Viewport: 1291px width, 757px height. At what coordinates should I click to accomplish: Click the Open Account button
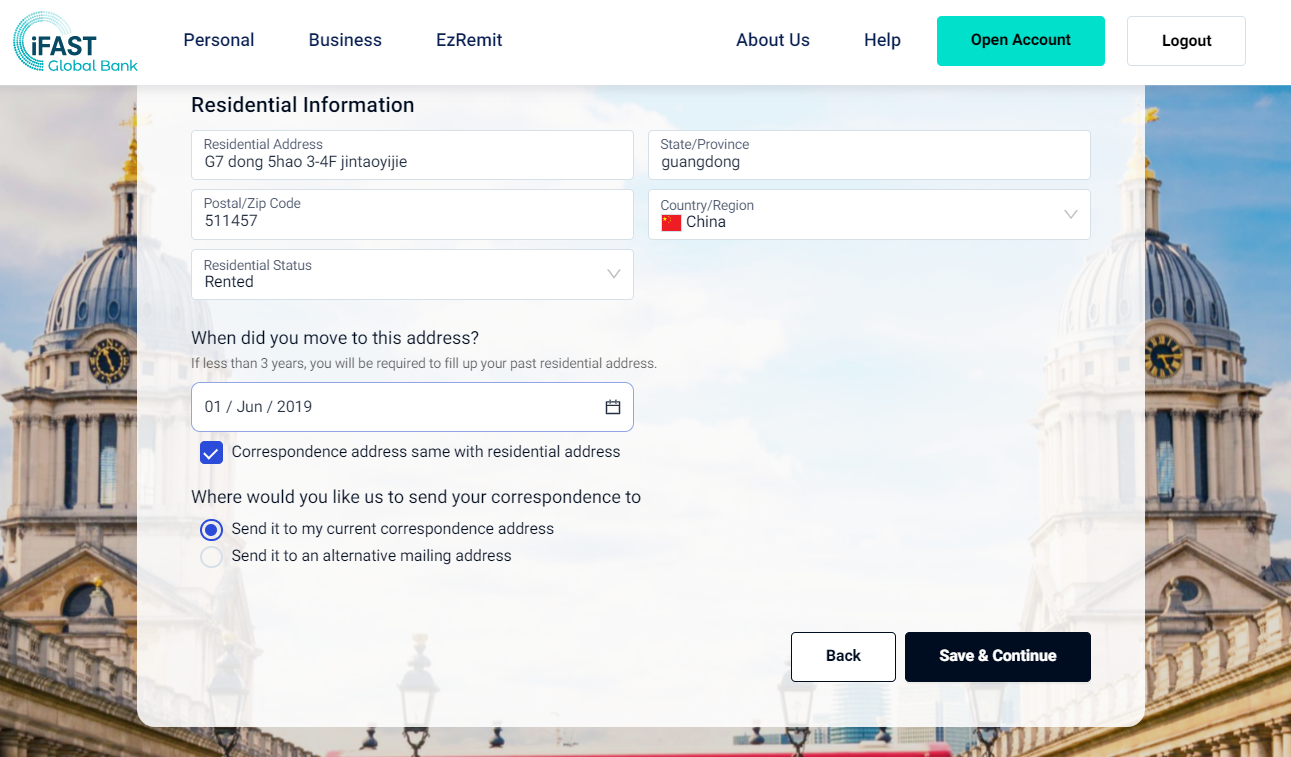coord(1020,41)
